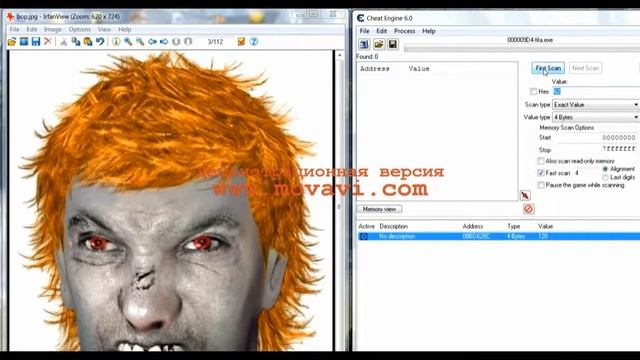Click the 3/112 image counter in IrfanView
640x360 pixels.
pos(215,42)
